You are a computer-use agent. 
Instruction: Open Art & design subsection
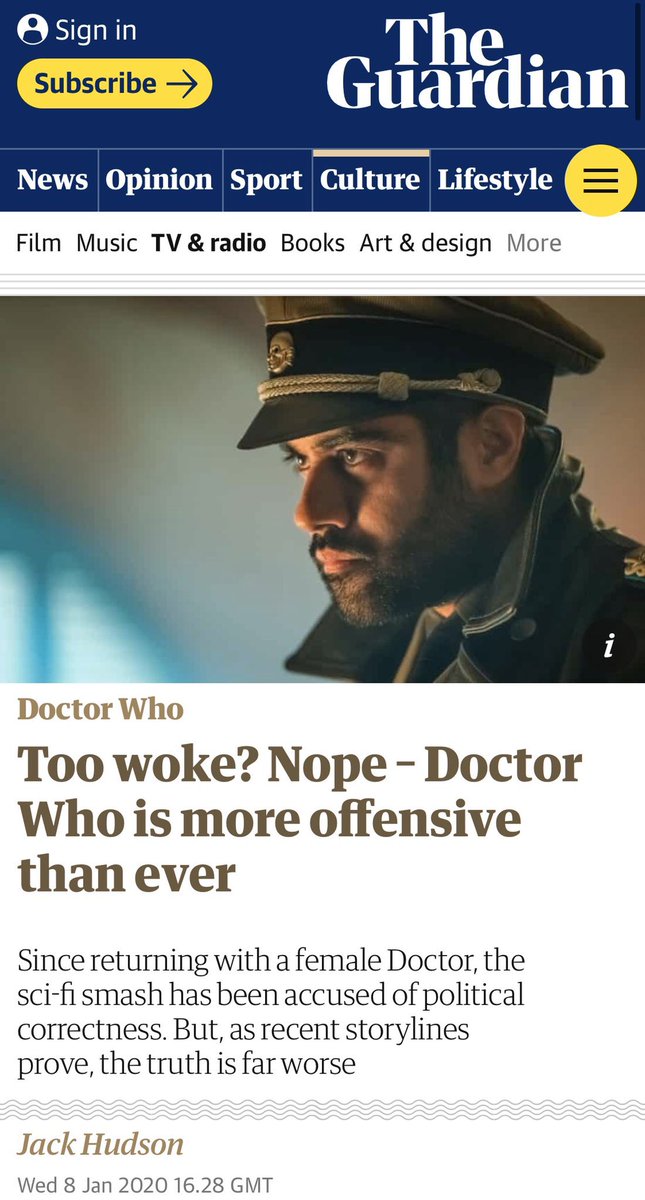(426, 243)
